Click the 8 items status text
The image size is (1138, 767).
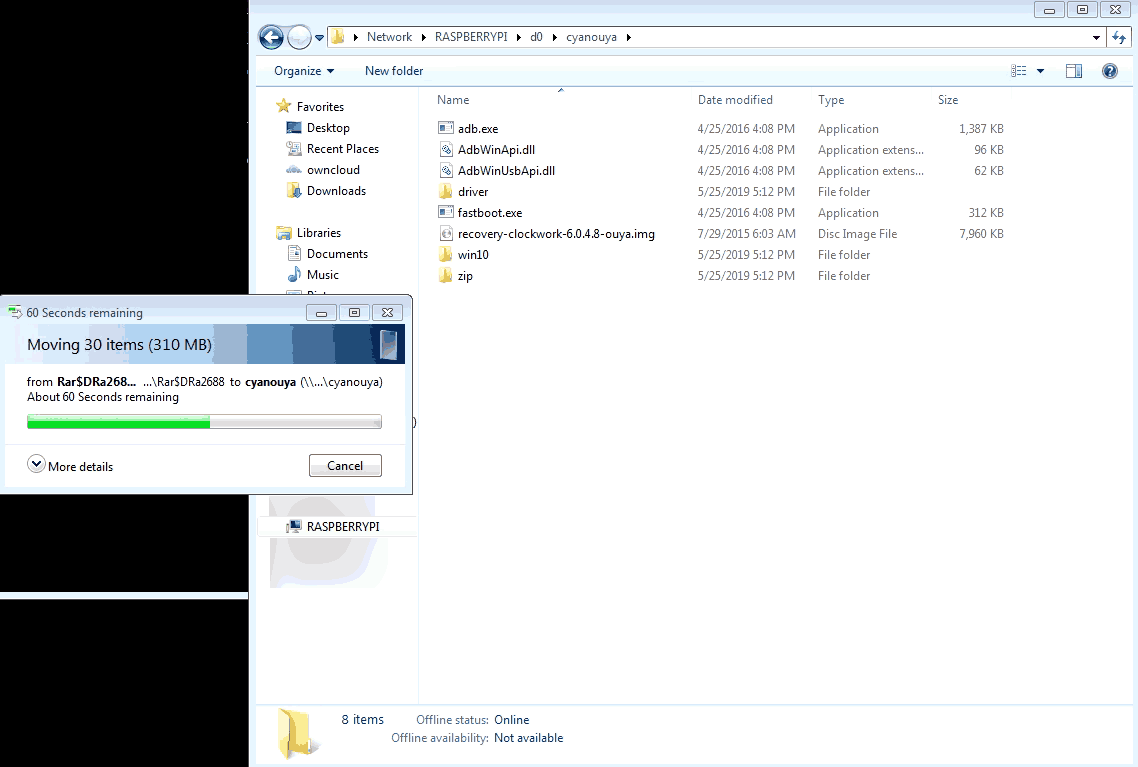click(362, 720)
